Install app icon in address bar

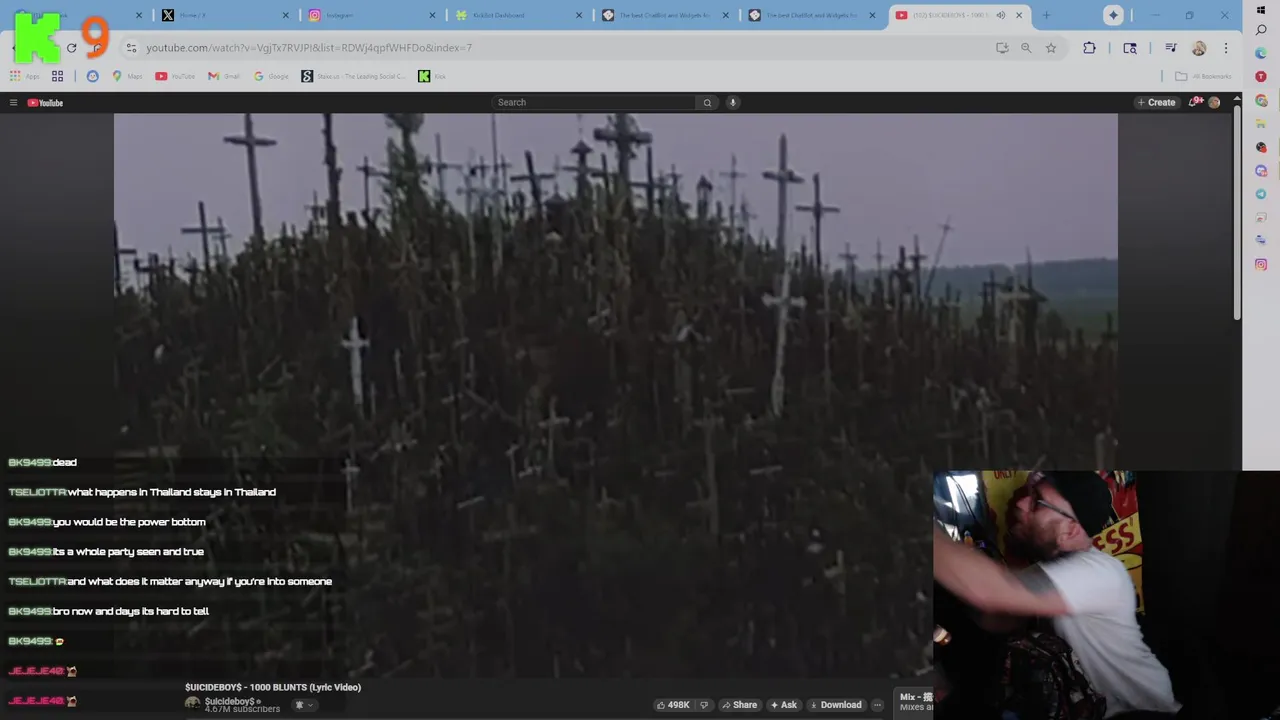click(1002, 48)
